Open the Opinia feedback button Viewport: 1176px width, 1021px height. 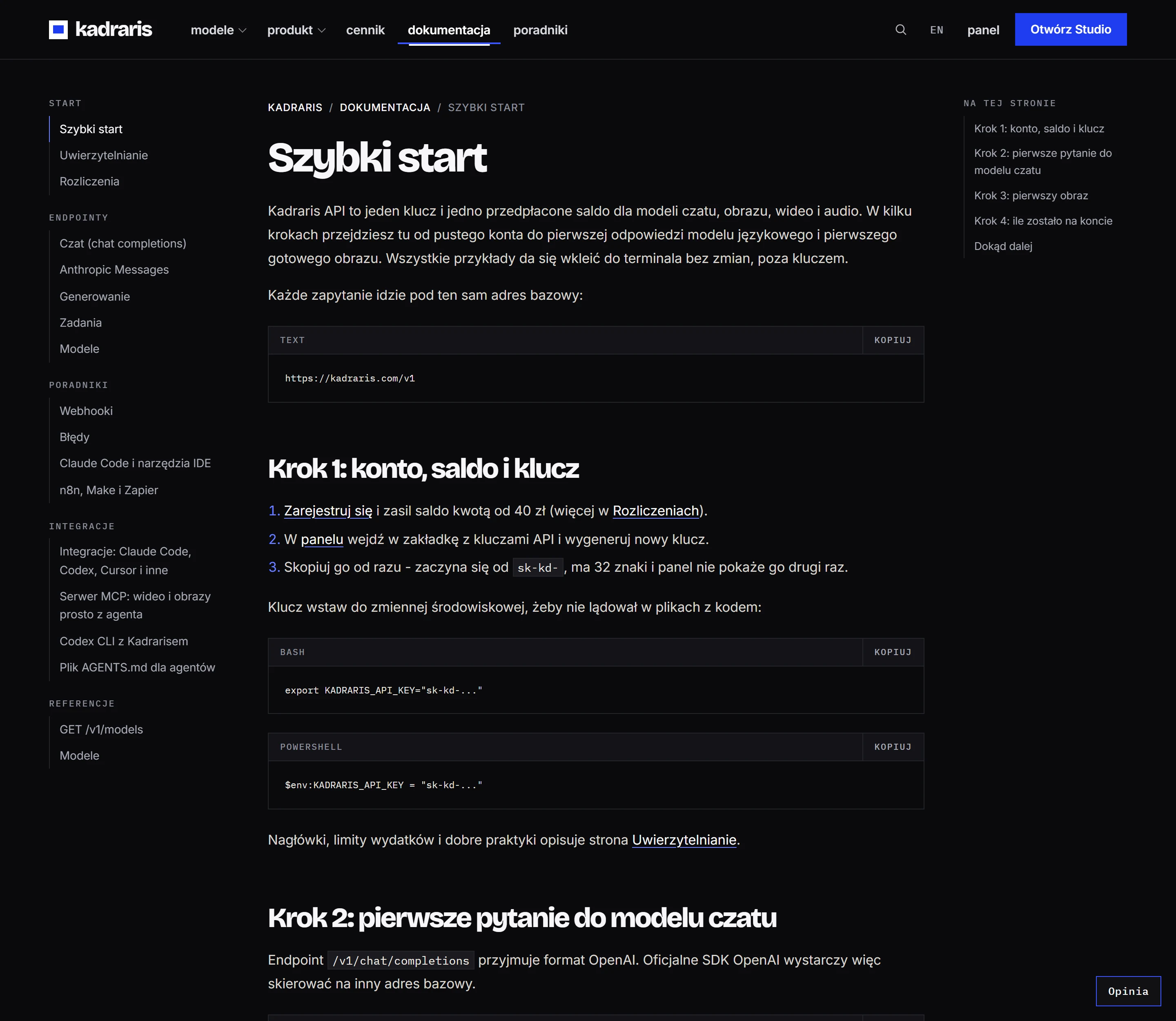pyautogui.click(x=1128, y=991)
